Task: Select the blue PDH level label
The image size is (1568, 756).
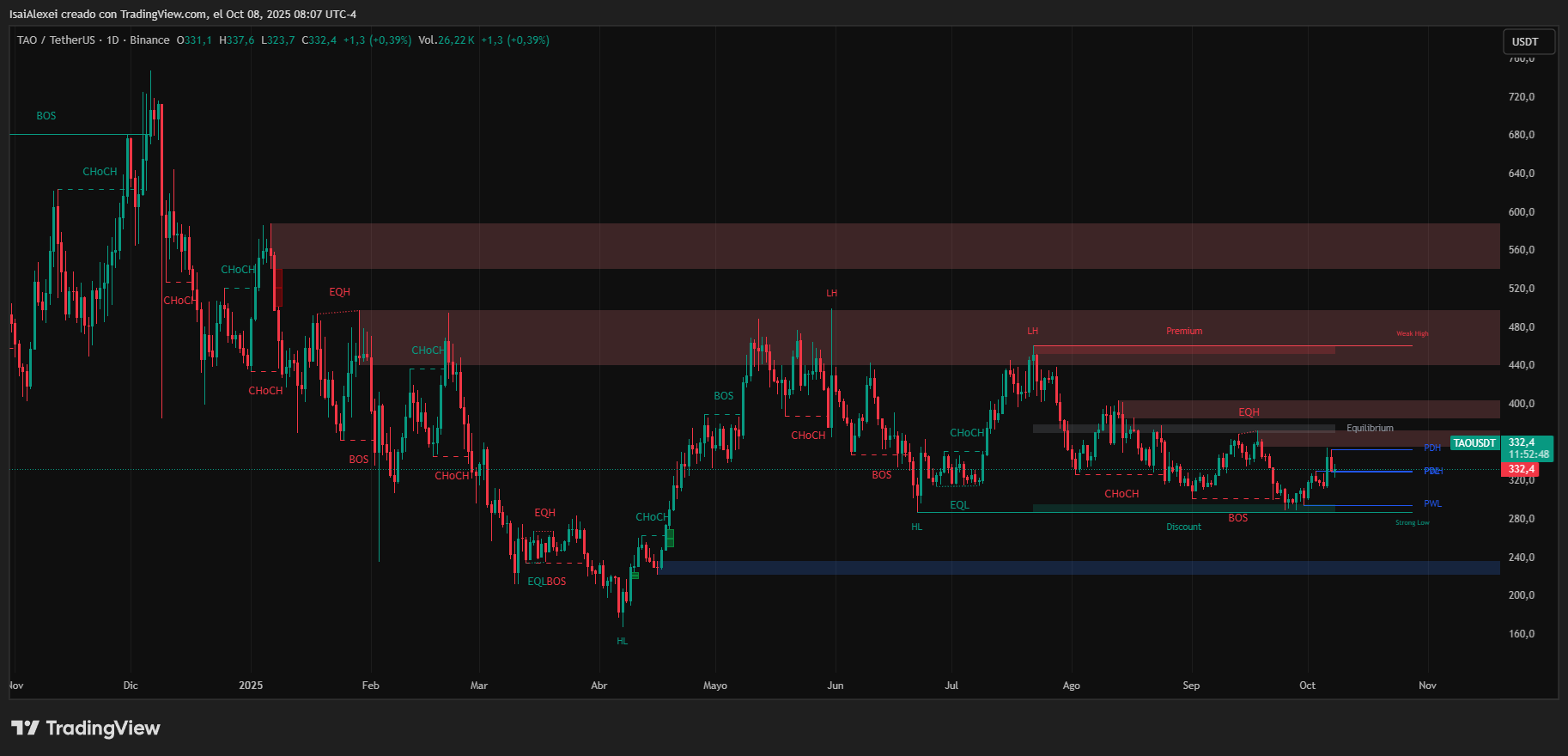Action: 1431,448
